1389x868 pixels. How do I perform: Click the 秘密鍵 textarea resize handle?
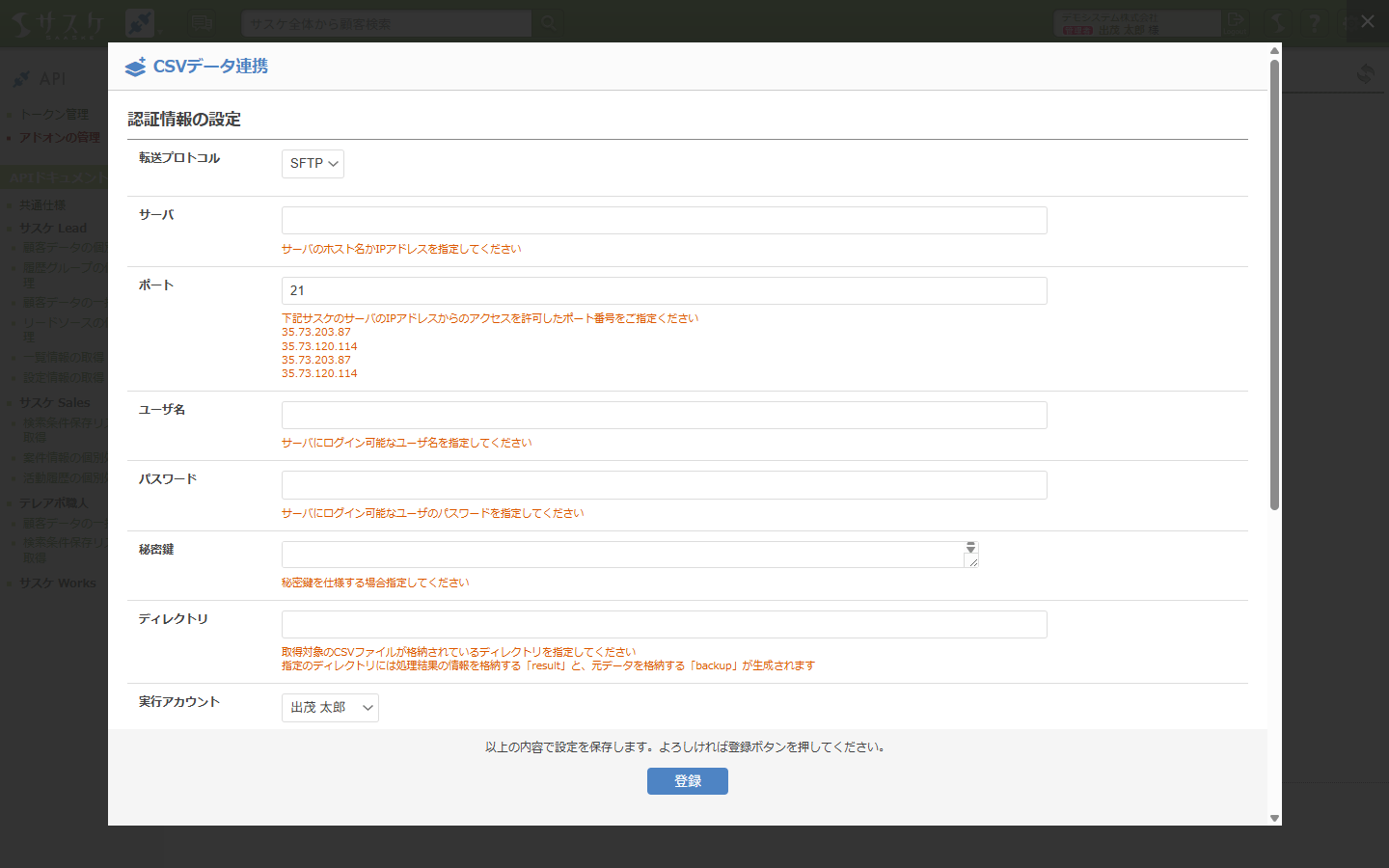pyautogui.click(x=972, y=561)
